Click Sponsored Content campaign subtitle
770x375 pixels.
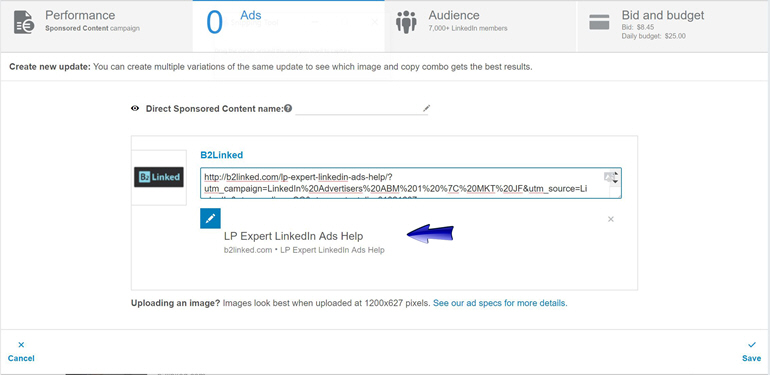(92, 28)
